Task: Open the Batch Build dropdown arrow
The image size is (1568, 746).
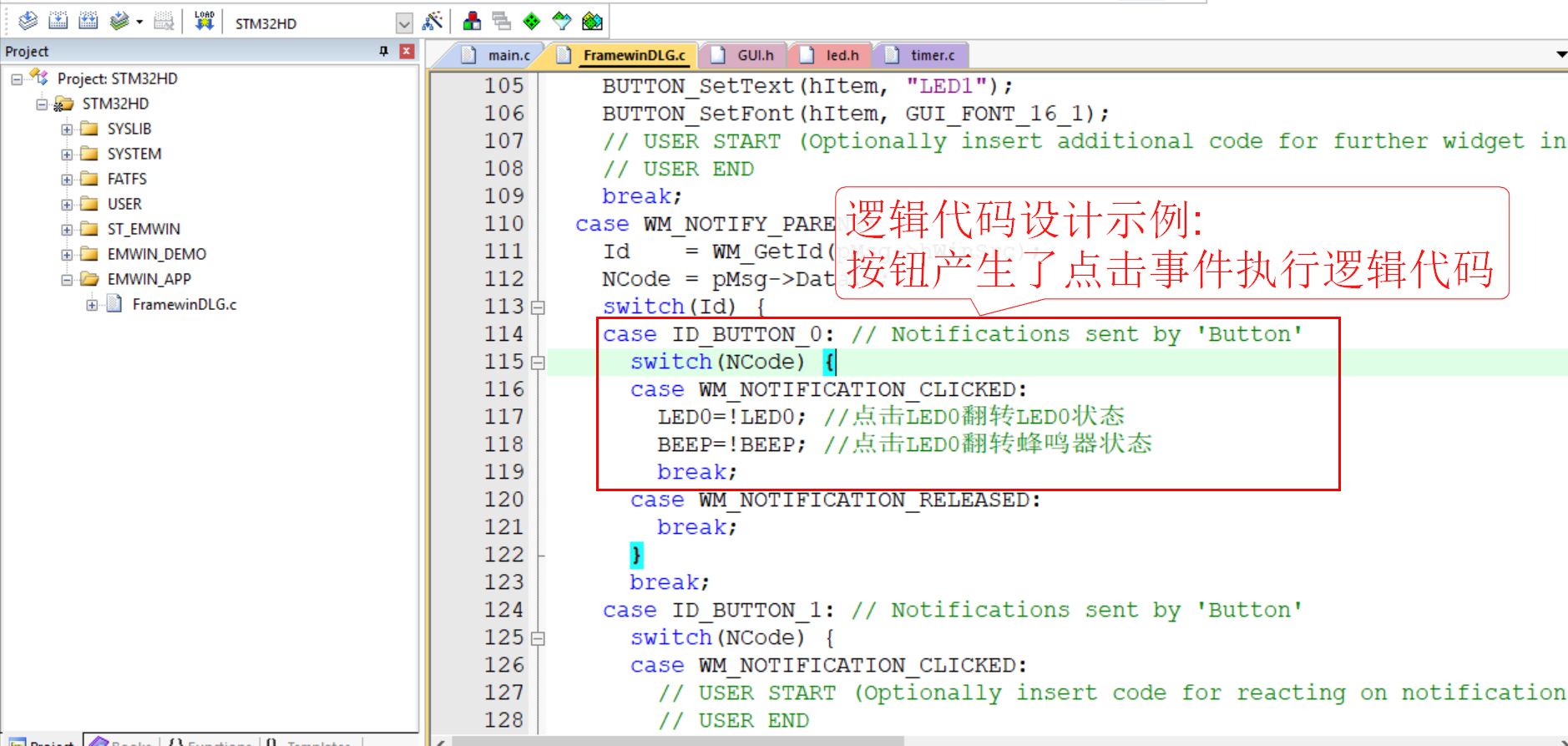Action: (x=139, y=22)
